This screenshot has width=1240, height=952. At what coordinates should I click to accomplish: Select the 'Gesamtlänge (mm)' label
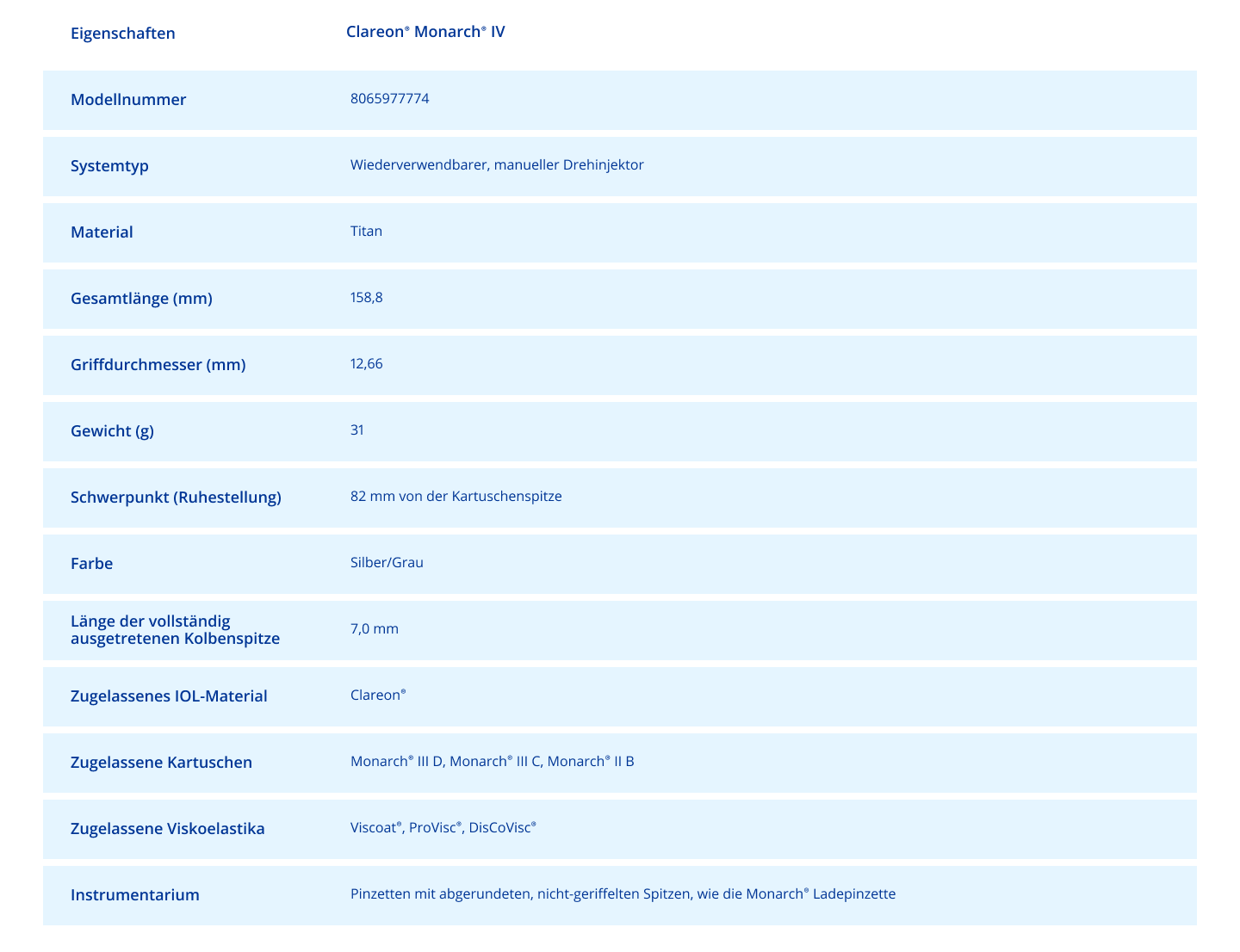click(141, 299)
